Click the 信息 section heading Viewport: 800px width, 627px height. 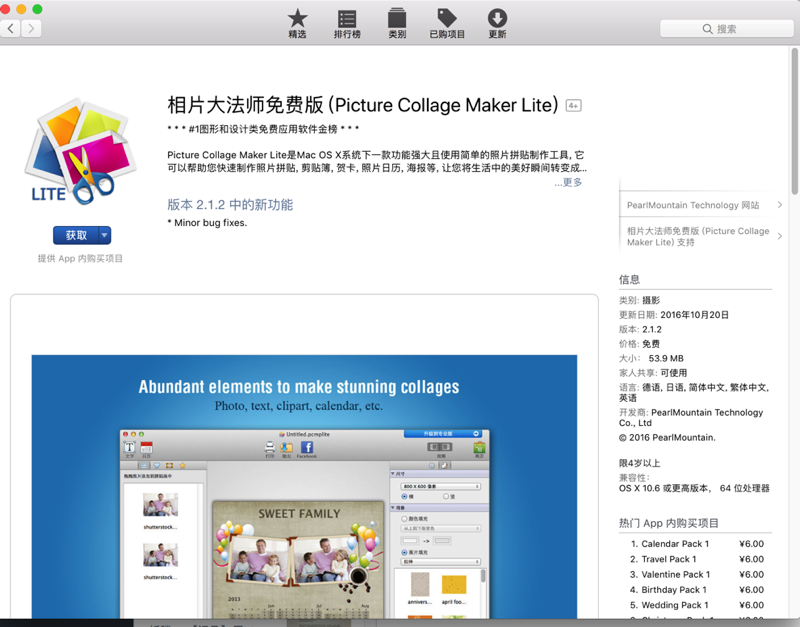[629, 280]
